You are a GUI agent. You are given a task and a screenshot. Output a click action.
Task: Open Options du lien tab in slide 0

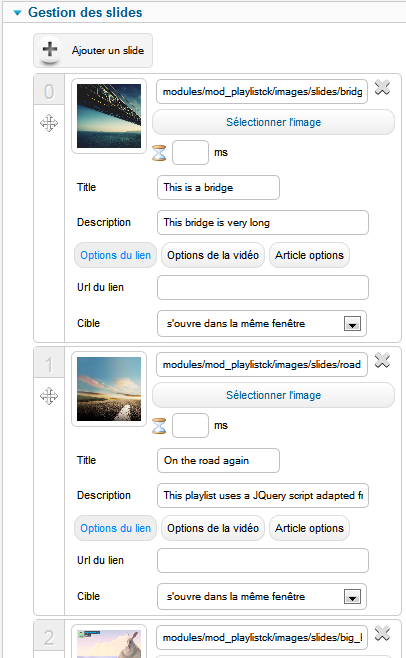(x=115, y=255)
